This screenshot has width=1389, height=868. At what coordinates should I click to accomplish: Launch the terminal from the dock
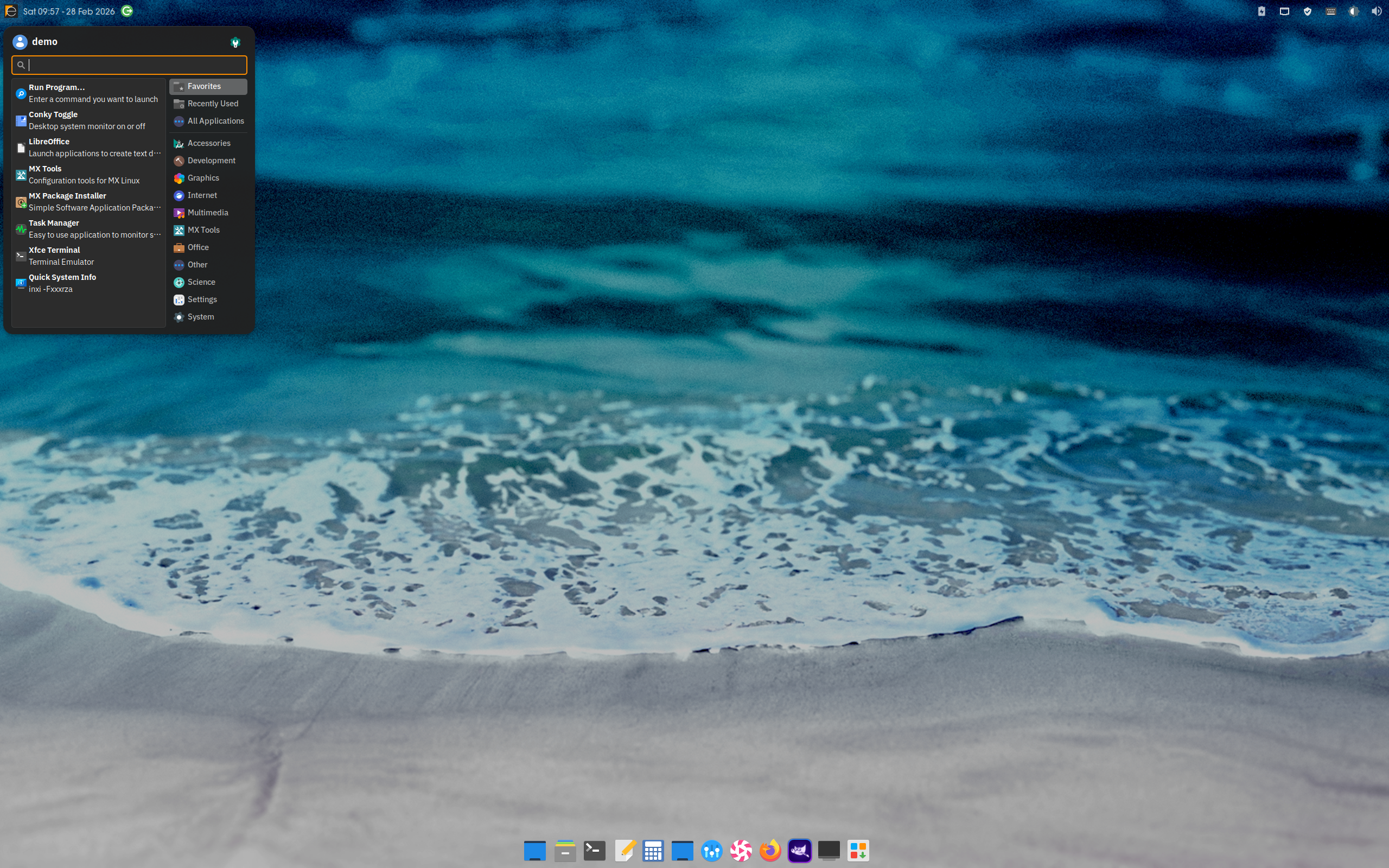pyautogui.click(x=594, y=850)
